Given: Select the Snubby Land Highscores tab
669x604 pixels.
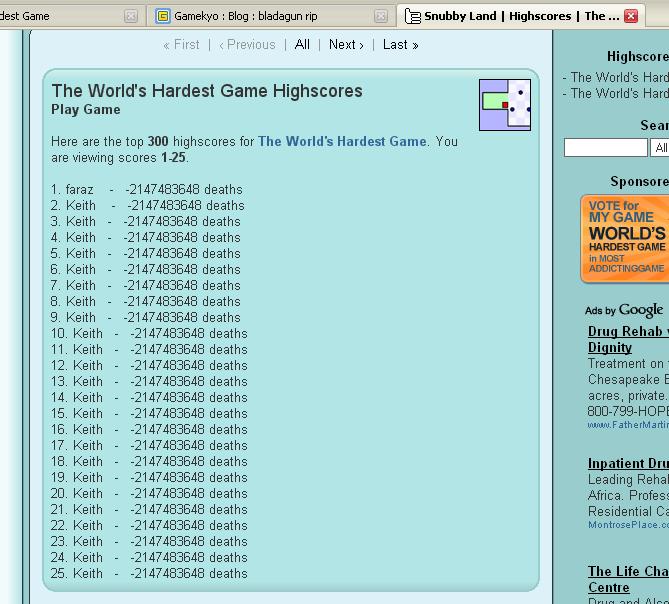Looking at the screenshot, I should [521, 16].
